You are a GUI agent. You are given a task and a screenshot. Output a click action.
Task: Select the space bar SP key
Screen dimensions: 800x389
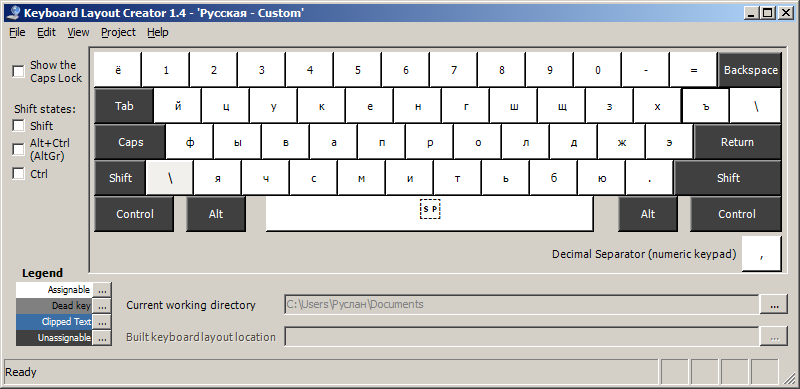(x=430, y=214)
